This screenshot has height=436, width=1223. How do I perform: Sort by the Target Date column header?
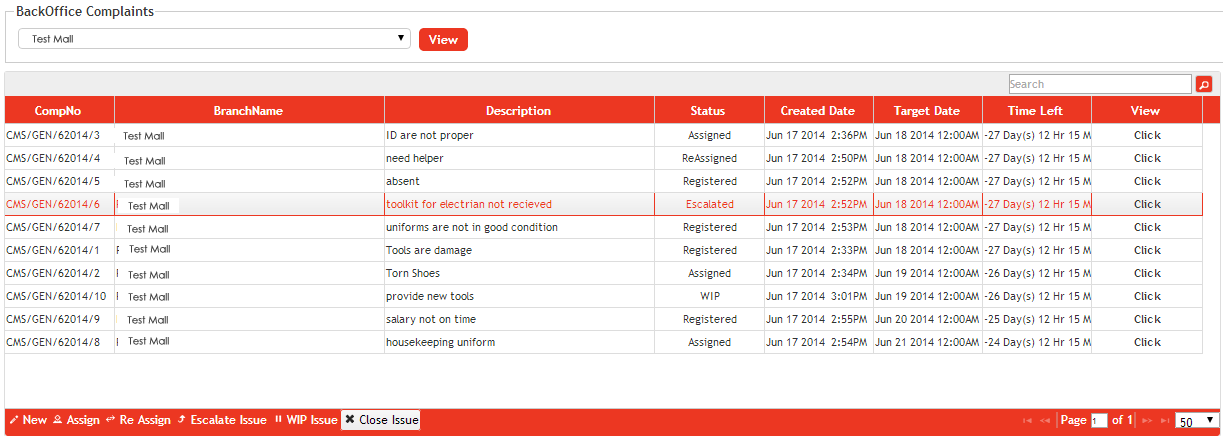(x=927, y=111)
